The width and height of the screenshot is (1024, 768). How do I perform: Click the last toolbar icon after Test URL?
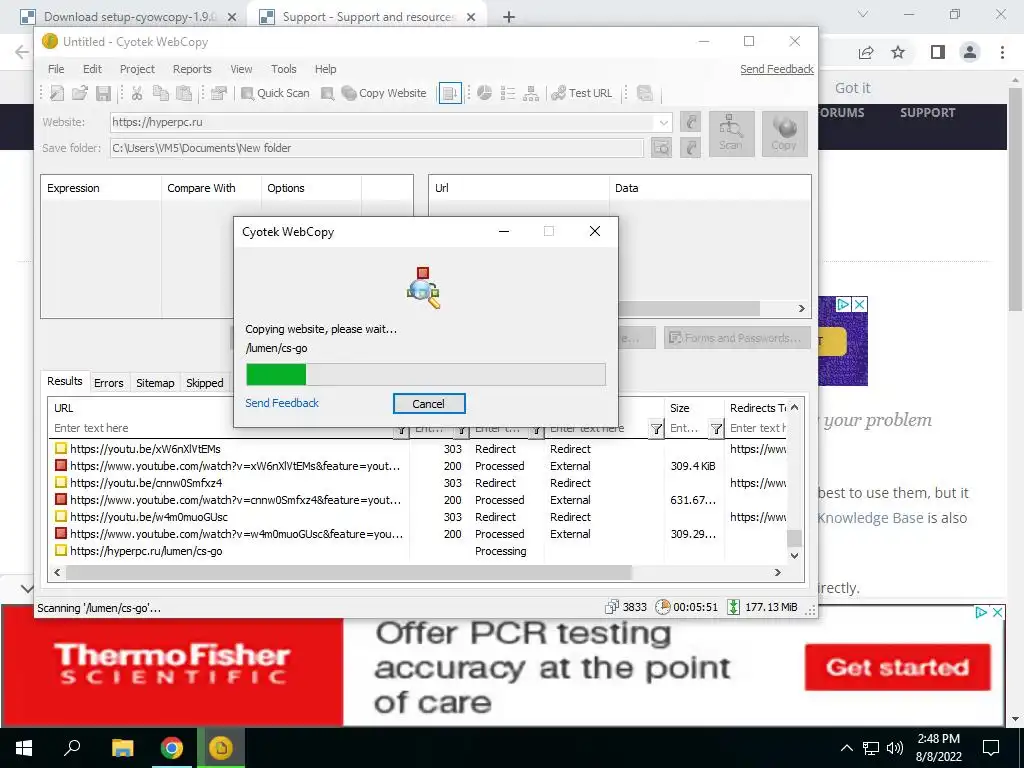(645, 93)
